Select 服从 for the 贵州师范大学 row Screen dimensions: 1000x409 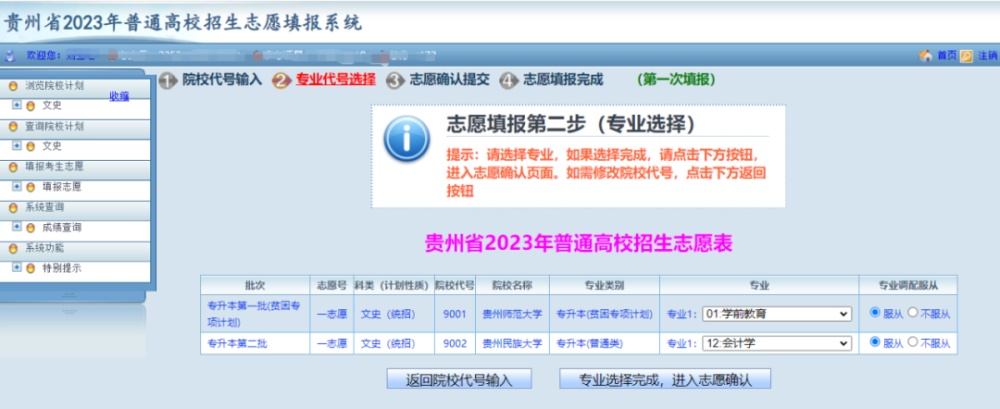tap(874, 313)
